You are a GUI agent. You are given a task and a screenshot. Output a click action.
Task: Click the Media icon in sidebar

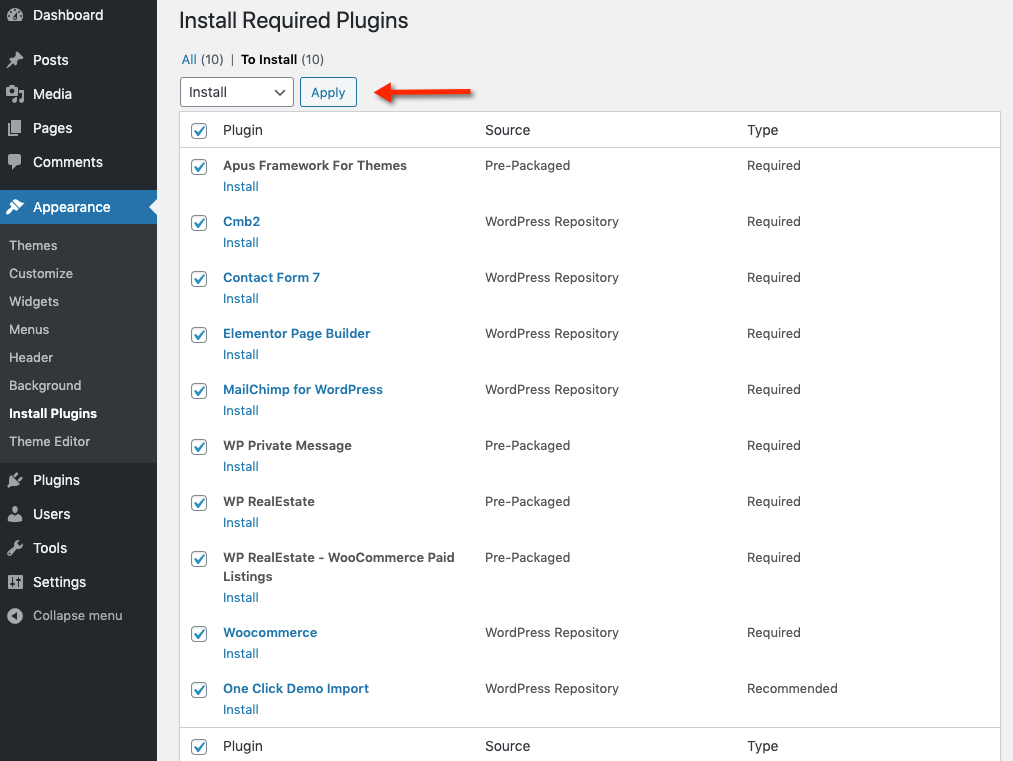point(15,94)
